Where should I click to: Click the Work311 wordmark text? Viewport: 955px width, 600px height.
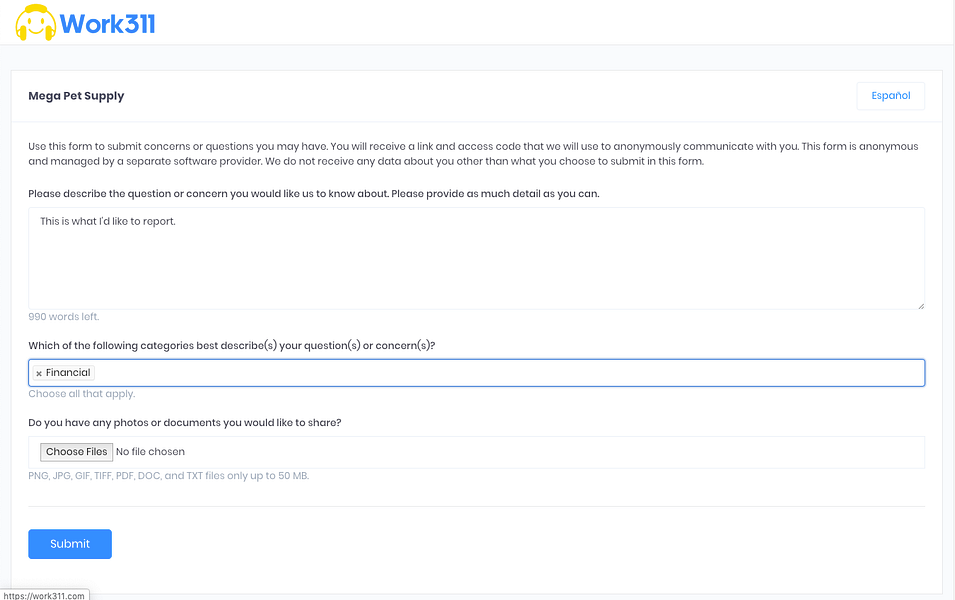tap(107, 24)
